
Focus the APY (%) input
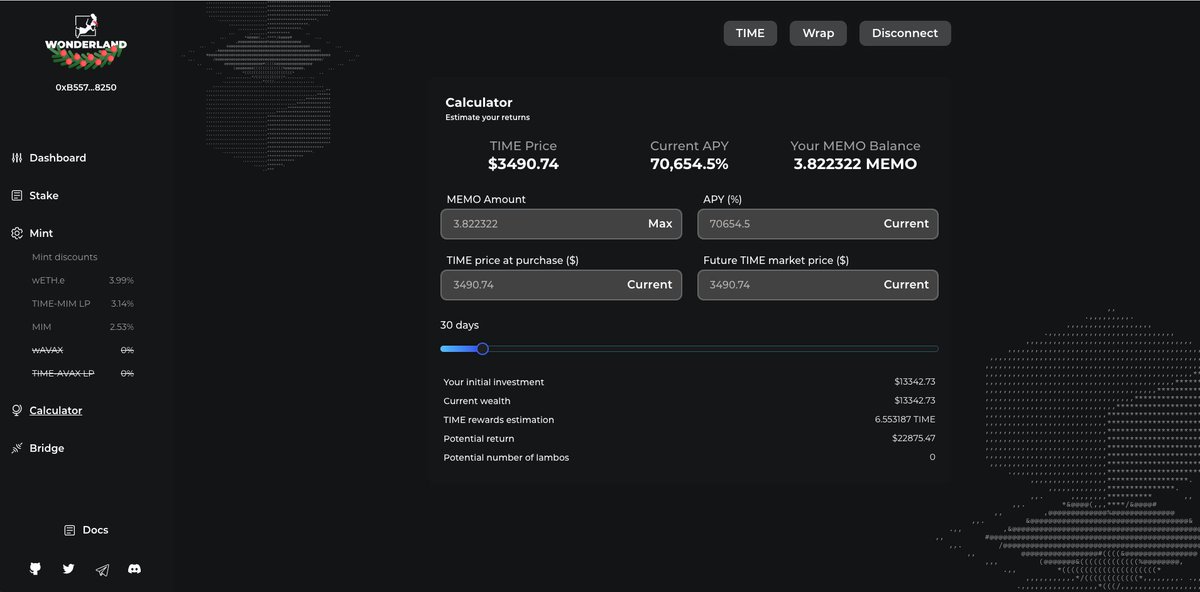[x=818, y=224]
